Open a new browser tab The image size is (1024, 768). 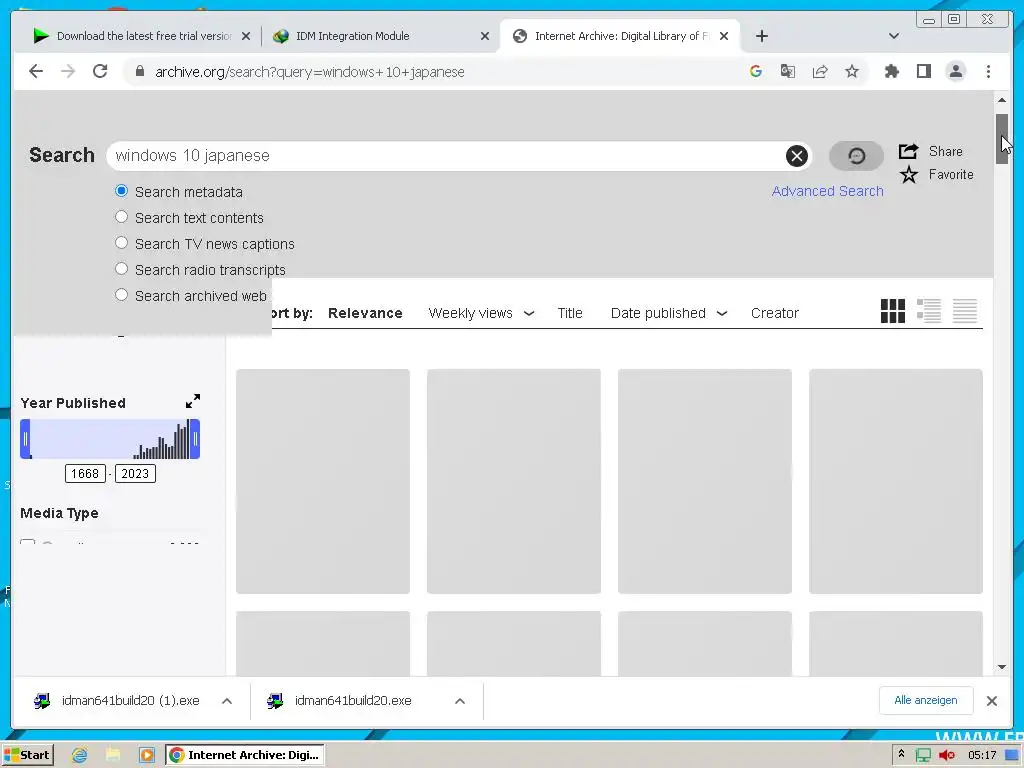761,36
